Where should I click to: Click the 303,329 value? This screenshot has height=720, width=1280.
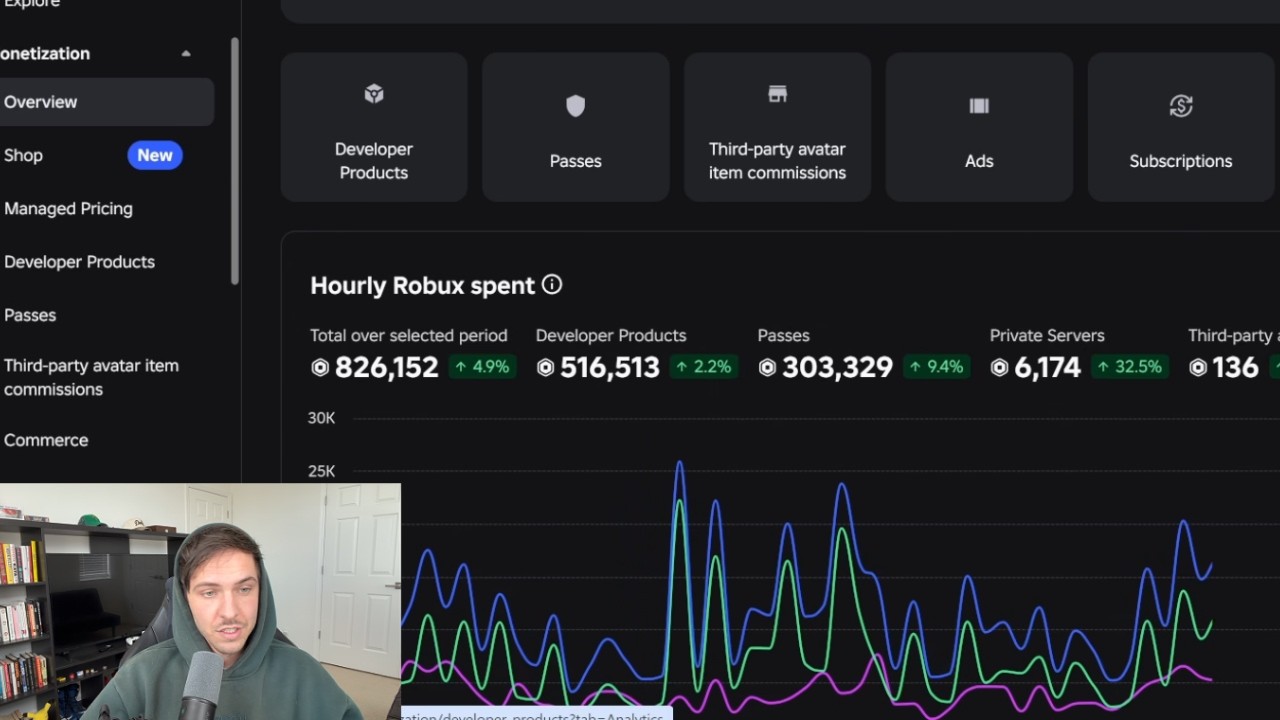coord(837,368)
